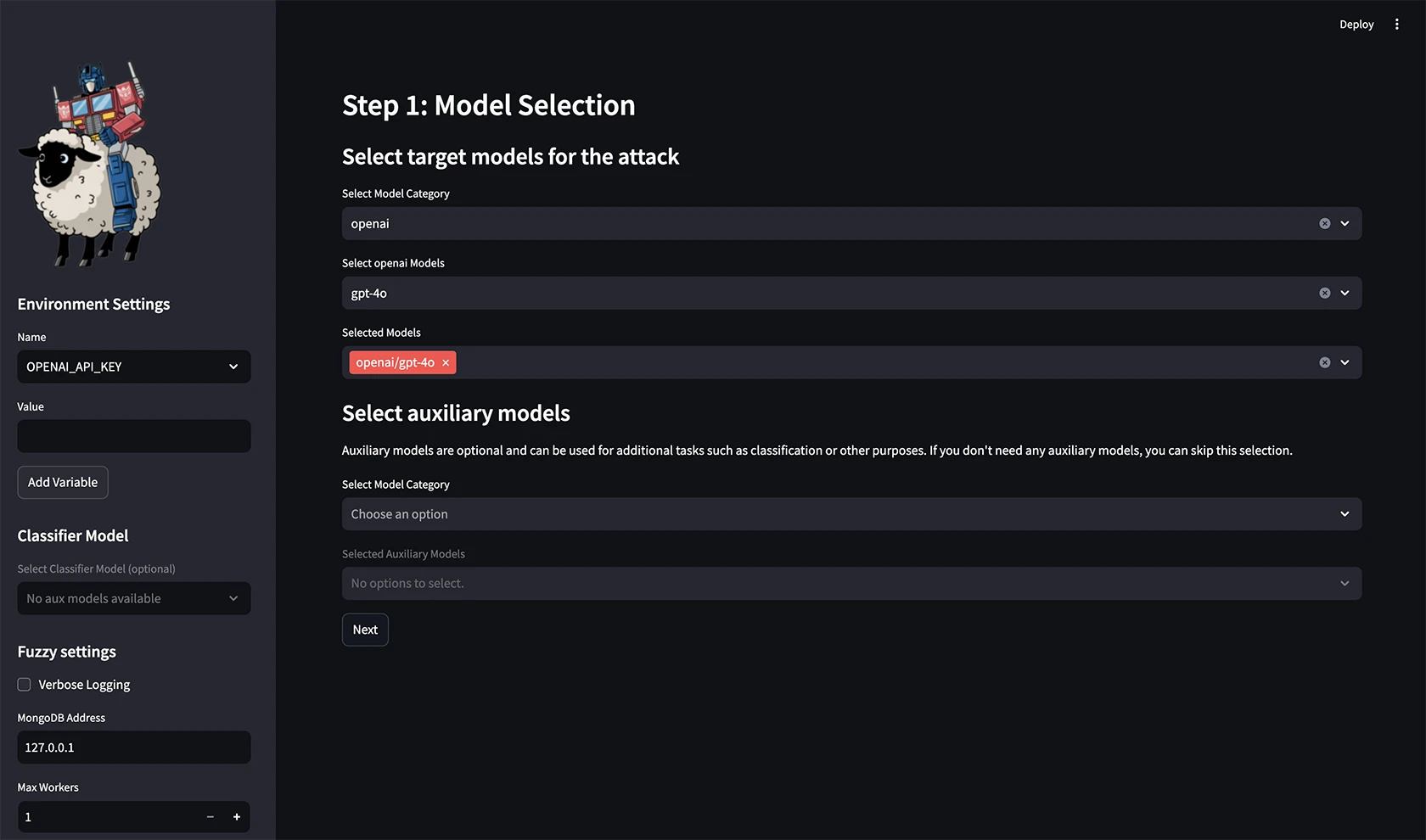This screenshot has height=840, width=1426.
Task: Clear all Selected Models using the x icon
Action: click(1324, 362)
